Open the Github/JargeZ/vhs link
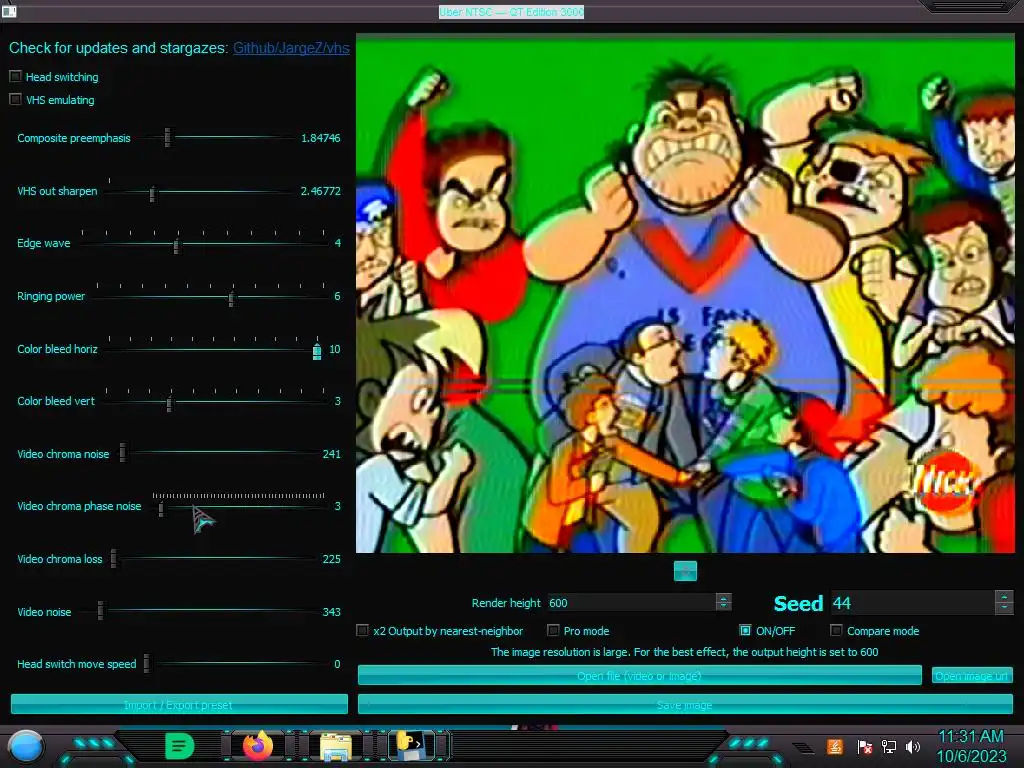This screenshot has width=1024, height=768. pyautogui.click(x=291, y=48)
